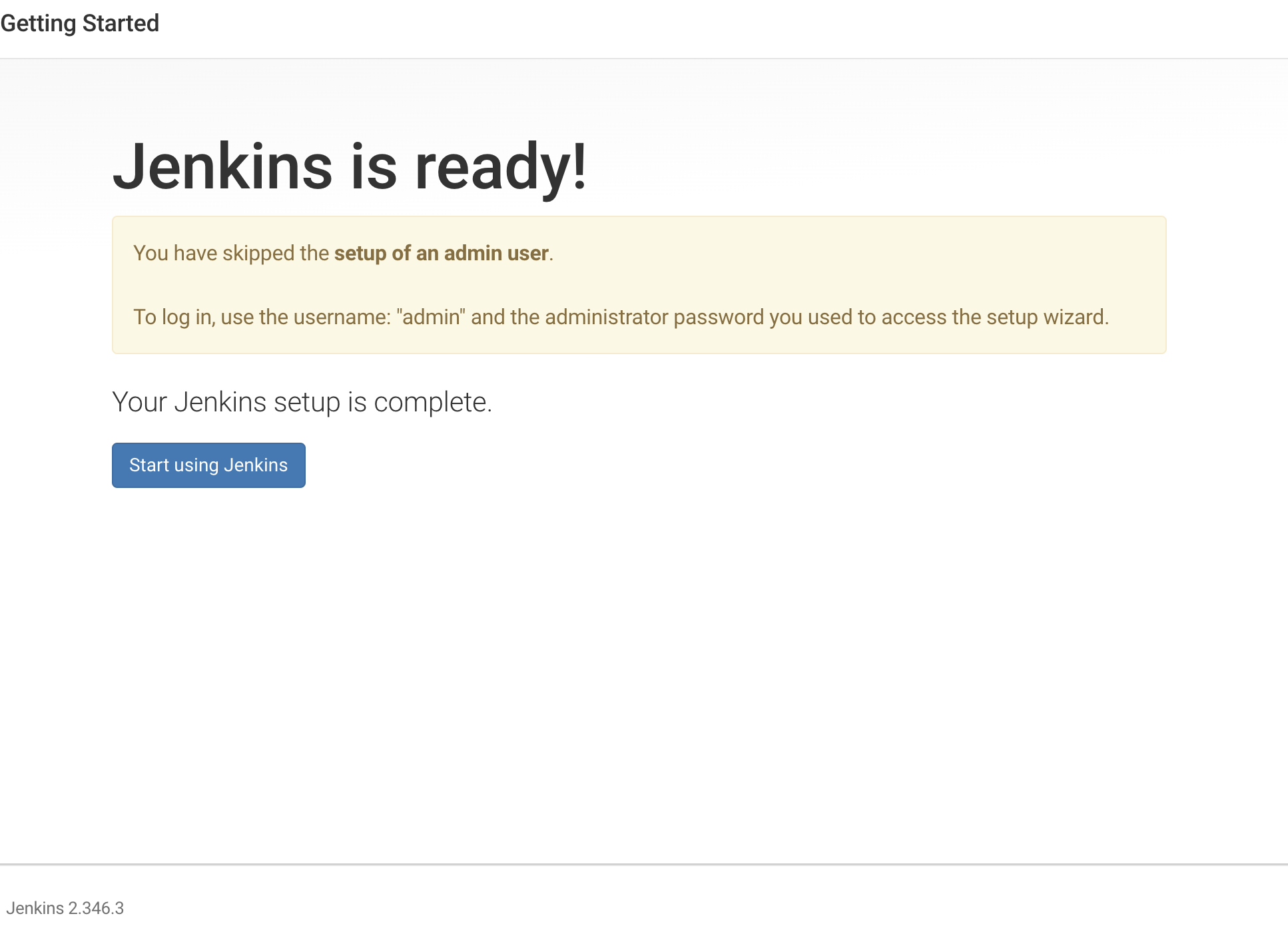Click the word 'Start' on the blue button
This screenshot has width=1288, height=928.
149,465
